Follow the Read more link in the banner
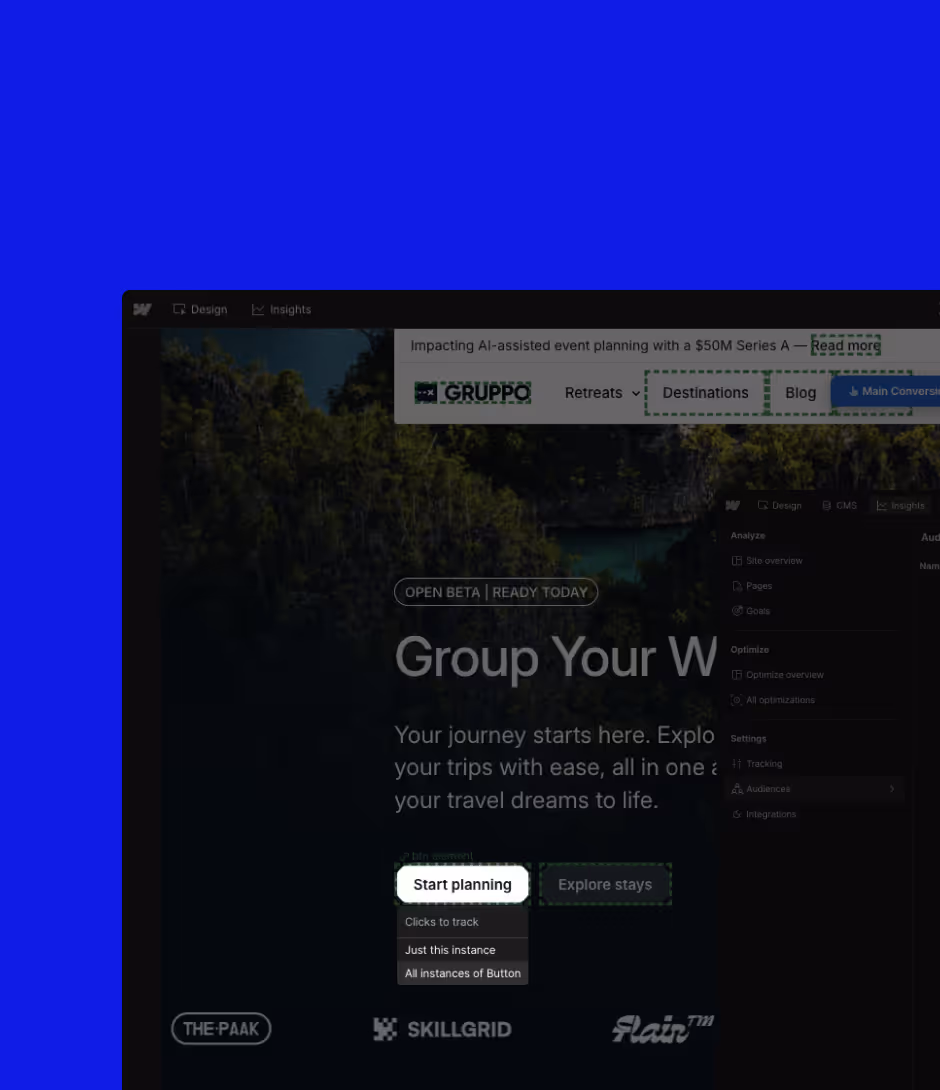This screenshot has width=940, height=1090. tap(845, 345)
